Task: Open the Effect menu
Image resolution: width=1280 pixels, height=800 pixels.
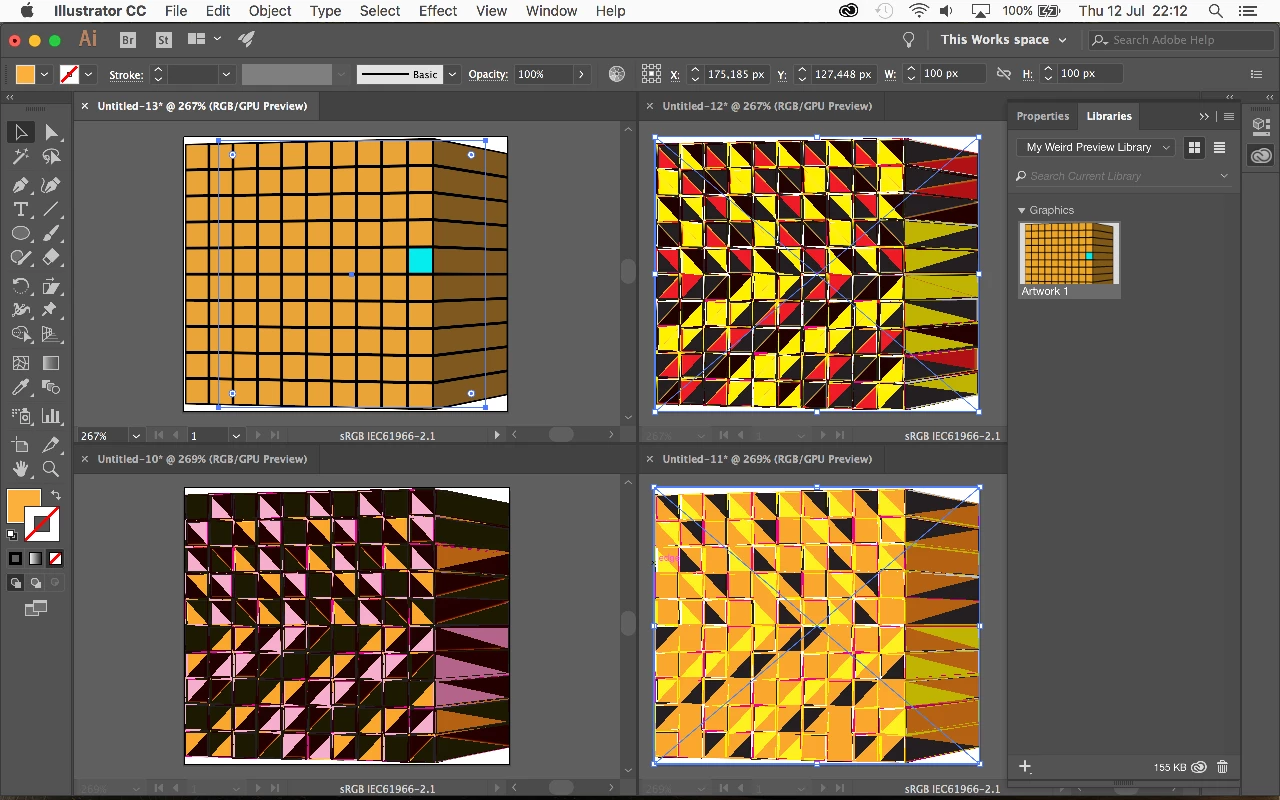Action: point(438,11)
